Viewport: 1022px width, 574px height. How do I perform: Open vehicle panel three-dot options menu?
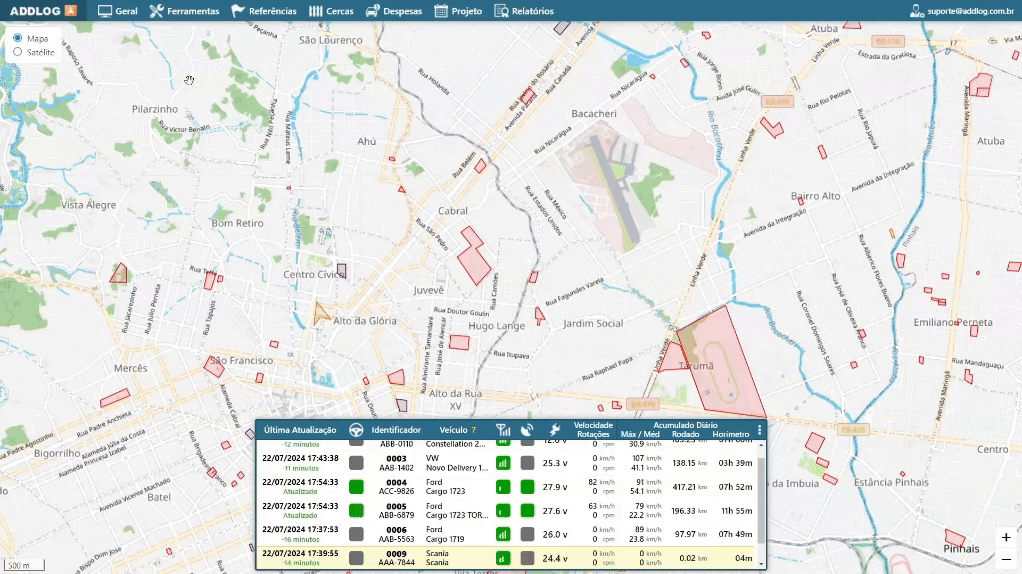(759, 430)
